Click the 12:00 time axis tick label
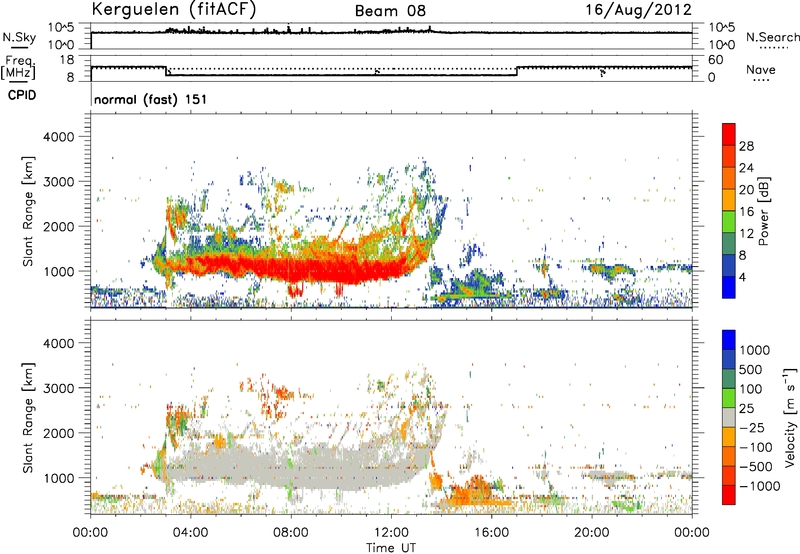800x554 pixels. pyautogui.click(x=391, y=533)
